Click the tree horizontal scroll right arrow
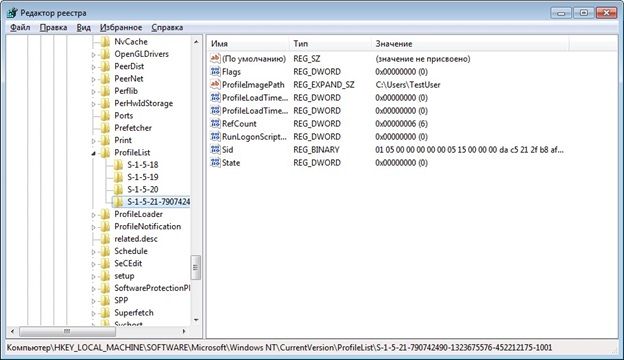This screenshot has width=624, height=360. coord(184,331)
